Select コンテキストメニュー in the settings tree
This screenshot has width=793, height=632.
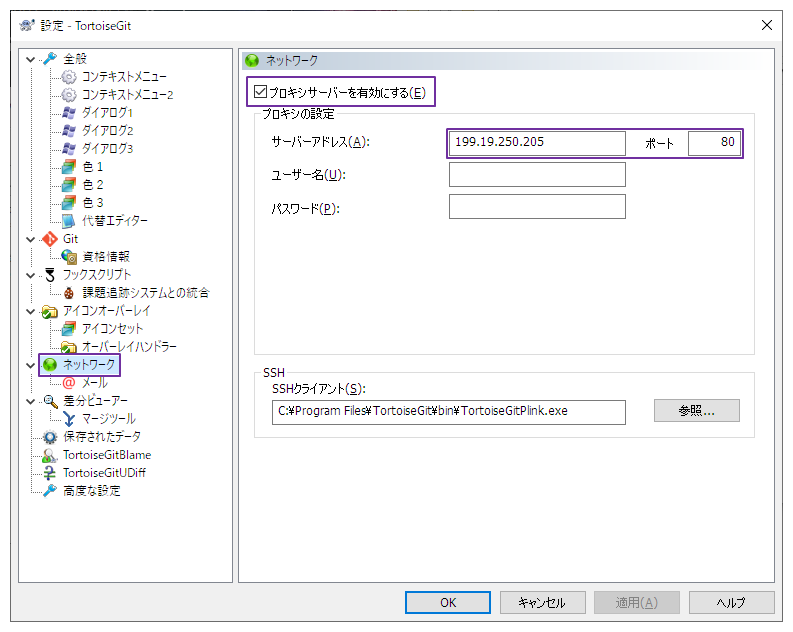(124, 77)
